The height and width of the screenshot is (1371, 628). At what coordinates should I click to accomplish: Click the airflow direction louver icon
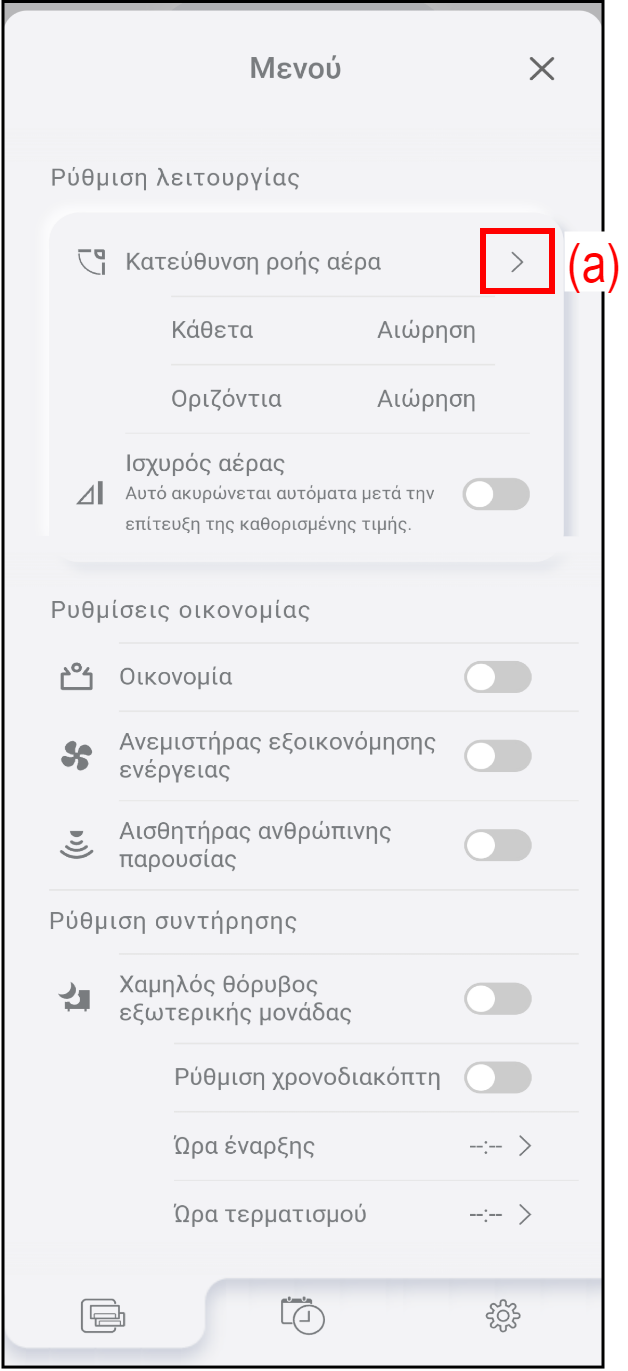pyautogui.click(x=91, y=263)
